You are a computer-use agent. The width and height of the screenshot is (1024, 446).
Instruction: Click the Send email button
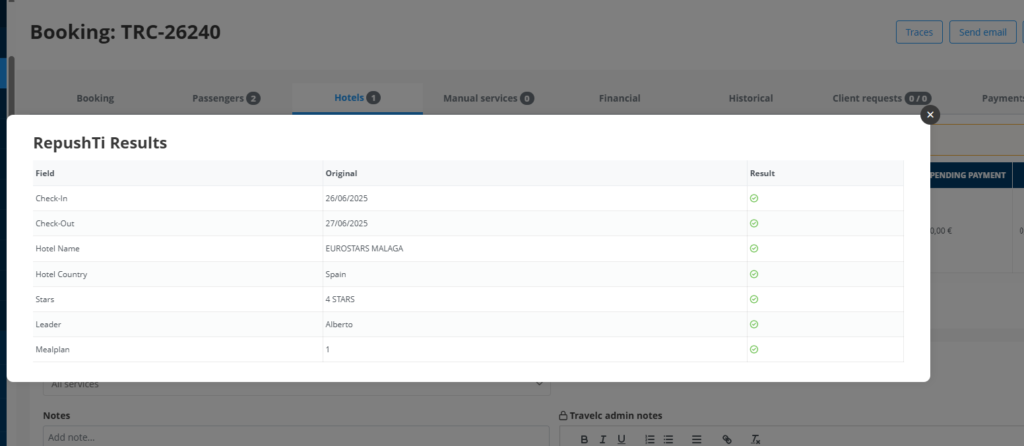(x=982, y=32)
